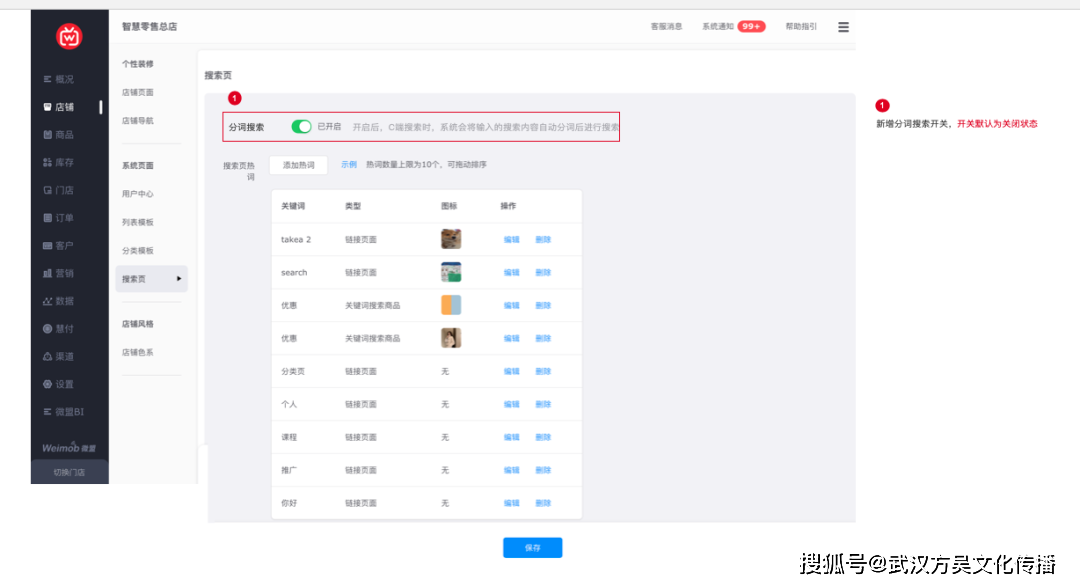Image resolution: width=1080 pixels, height=587 pixels.
Task: Toggle the 分词搜索 switch off
Action: pos(301,127)
